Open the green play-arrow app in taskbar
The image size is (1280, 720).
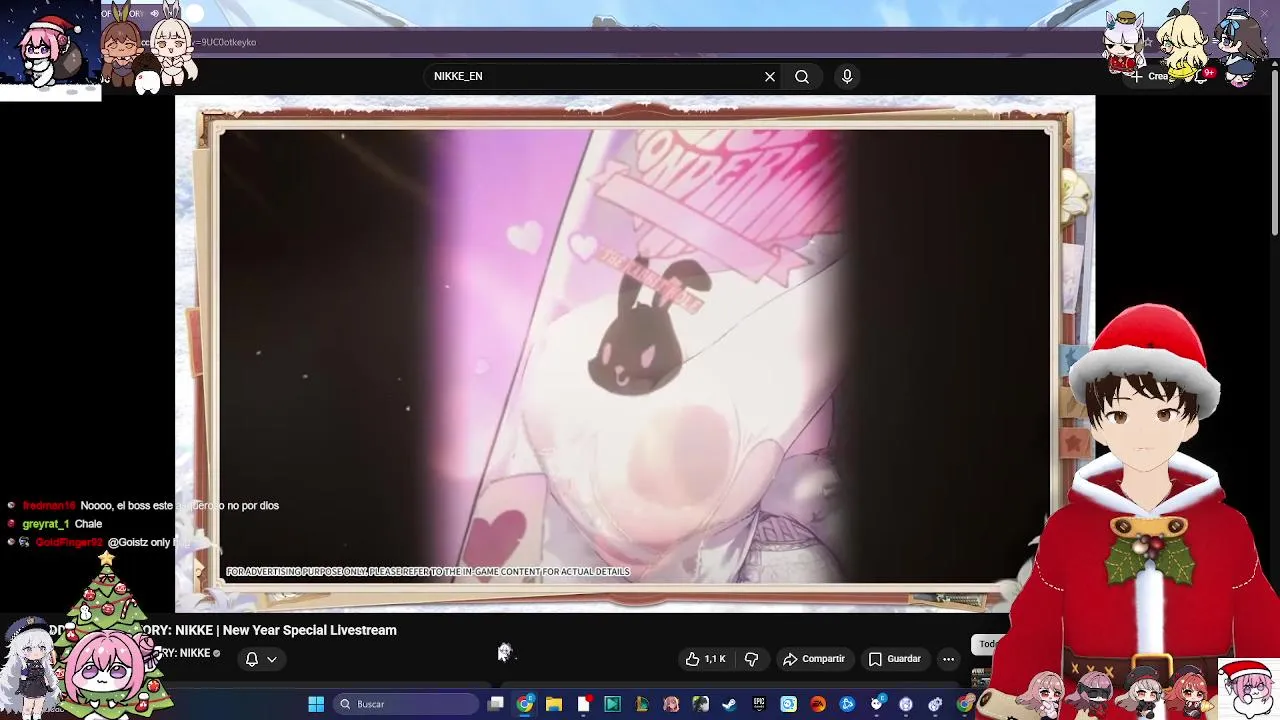(x=612, y=704)
